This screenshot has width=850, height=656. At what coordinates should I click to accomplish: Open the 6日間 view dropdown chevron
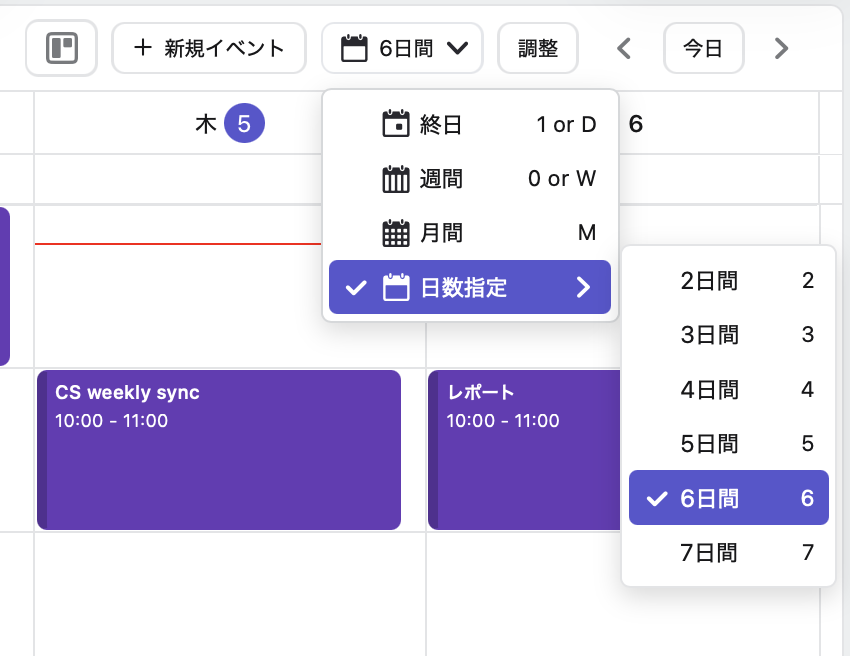click(459, 47)
